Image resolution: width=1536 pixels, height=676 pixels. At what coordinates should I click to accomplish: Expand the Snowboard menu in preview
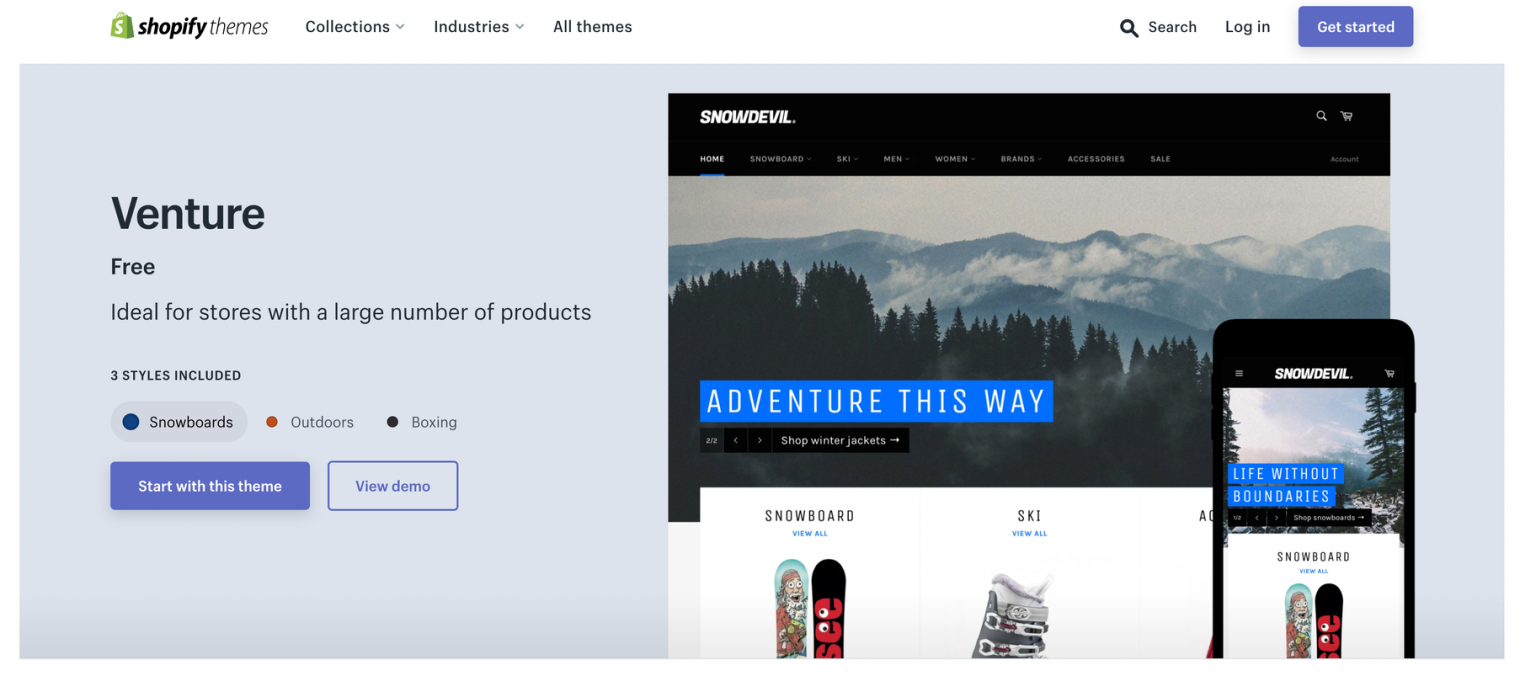pos(780,159)
